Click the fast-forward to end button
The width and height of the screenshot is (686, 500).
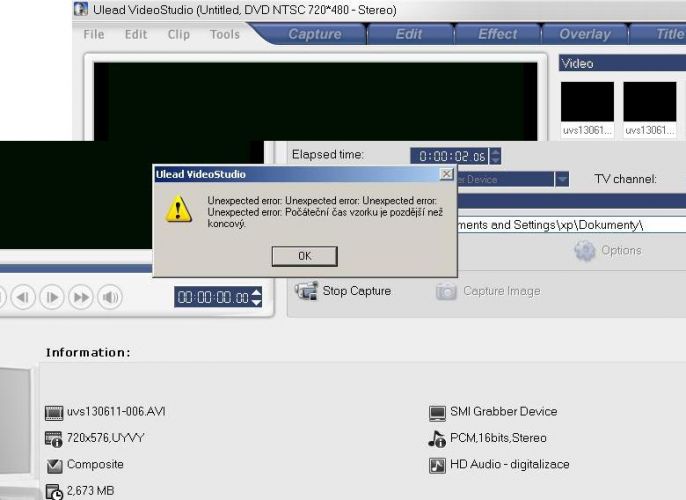tap(81, 297)
